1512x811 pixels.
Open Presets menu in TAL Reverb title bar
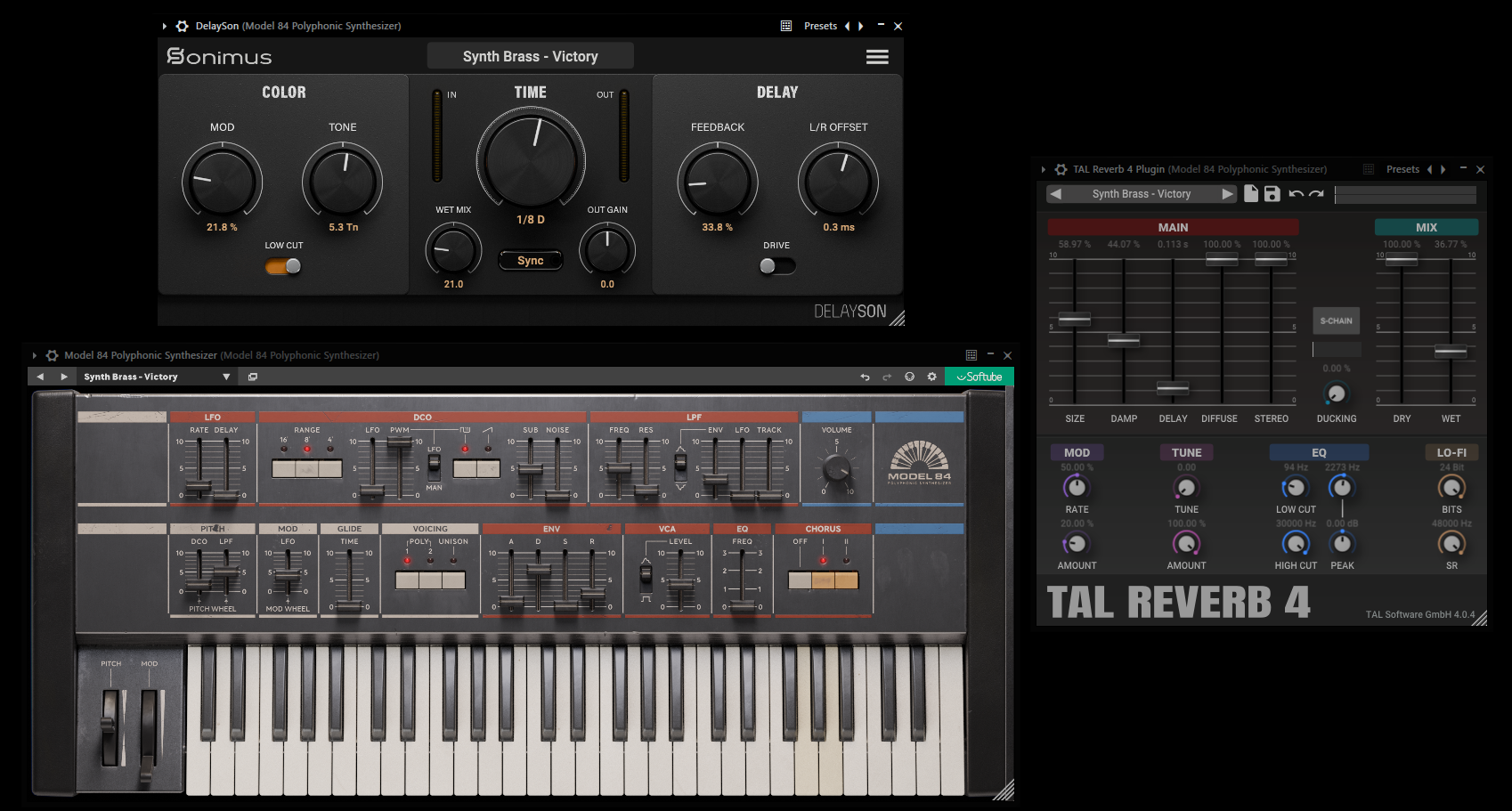1402,169
